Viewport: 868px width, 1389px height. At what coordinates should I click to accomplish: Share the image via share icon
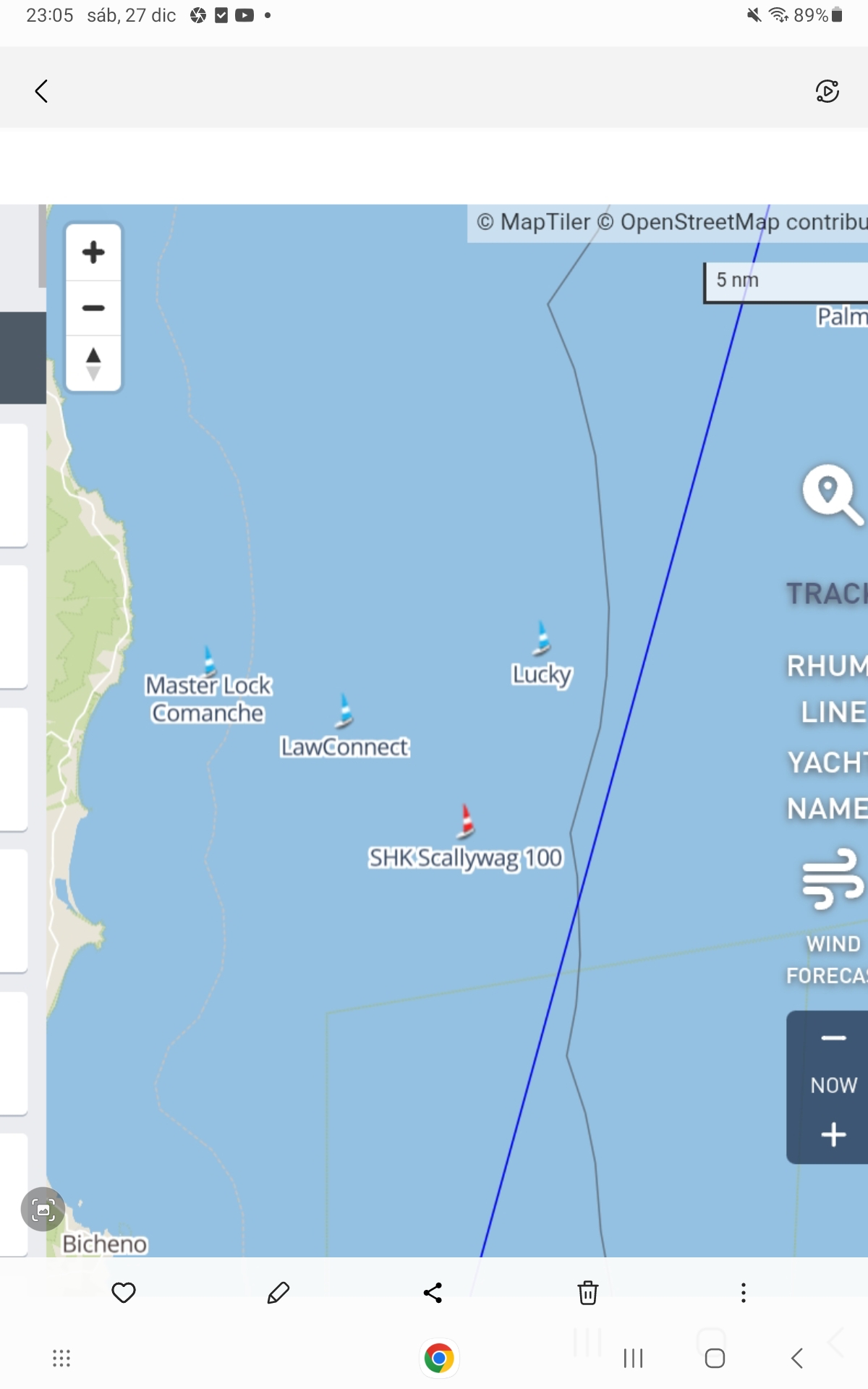(x=433, y=1293)
